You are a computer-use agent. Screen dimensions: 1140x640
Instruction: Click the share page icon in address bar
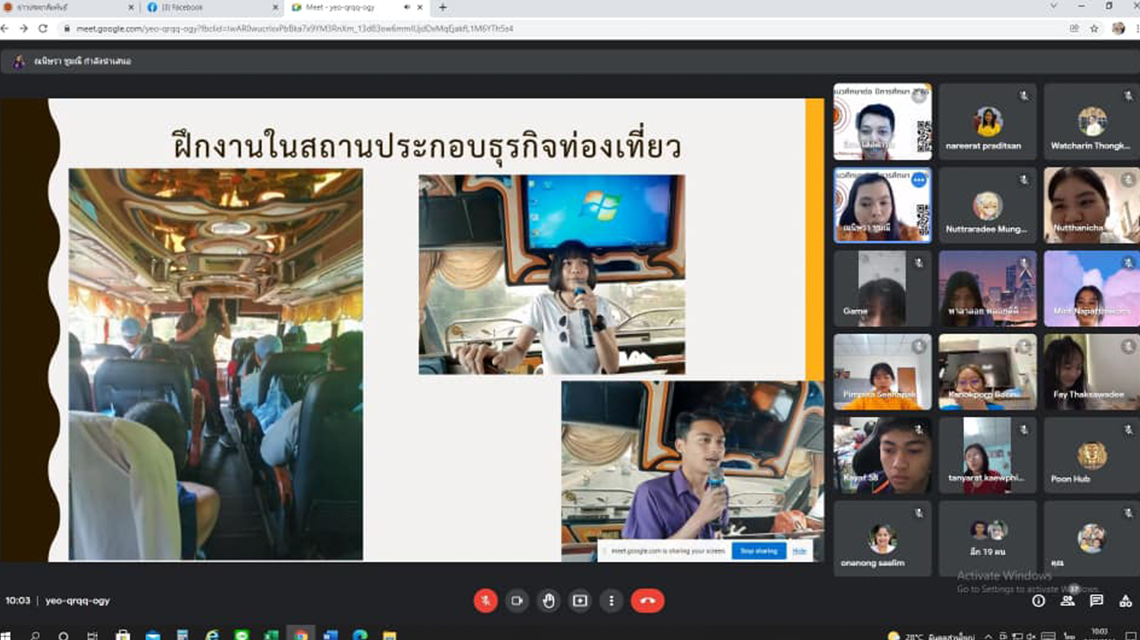tap(1074, 28)
